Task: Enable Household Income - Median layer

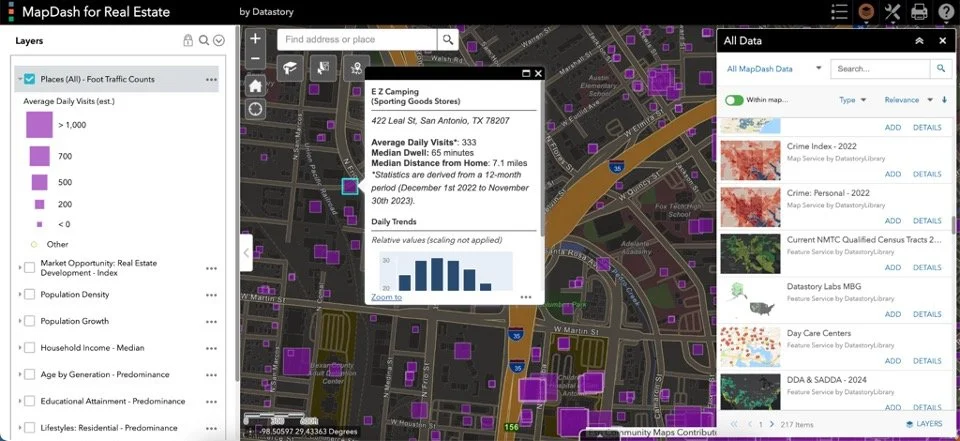Action: [x=29, y=348]
